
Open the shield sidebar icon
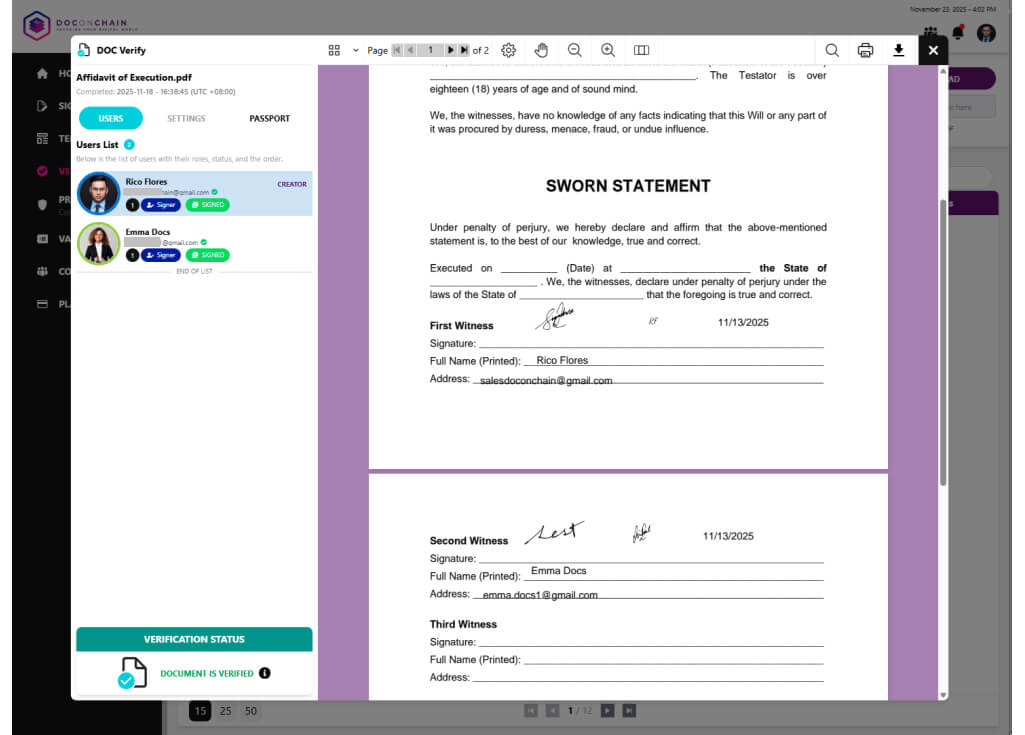pyautogui.click(x=42, y=205)
